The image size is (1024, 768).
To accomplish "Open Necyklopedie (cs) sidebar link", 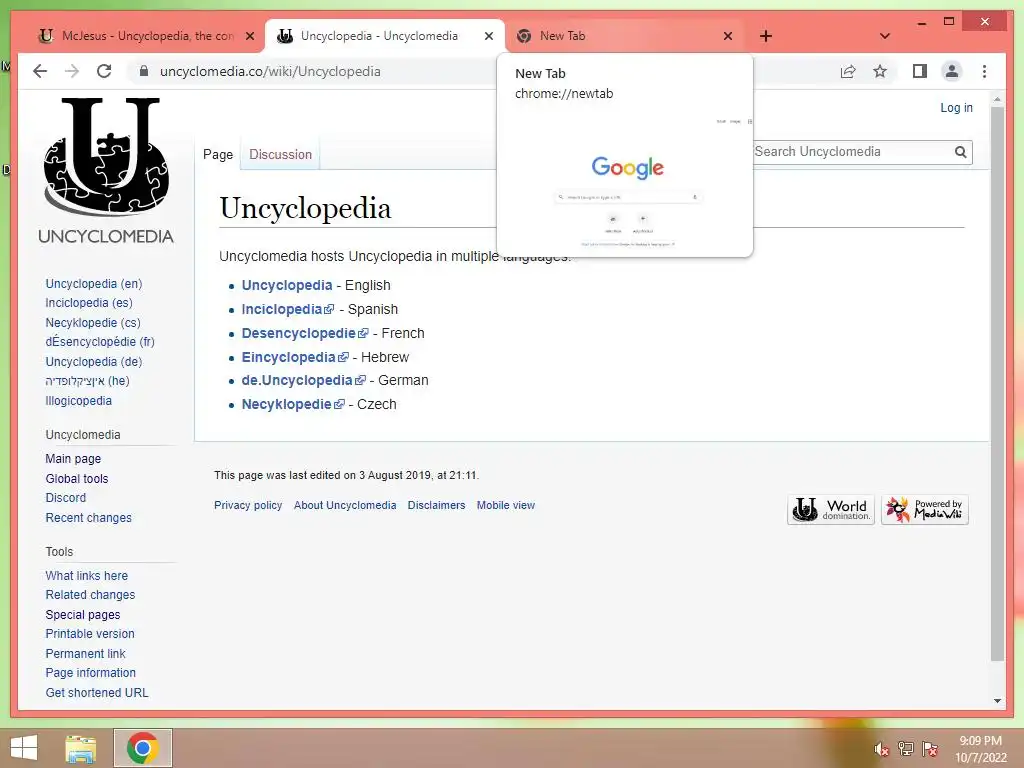I will tap(93, 323).
